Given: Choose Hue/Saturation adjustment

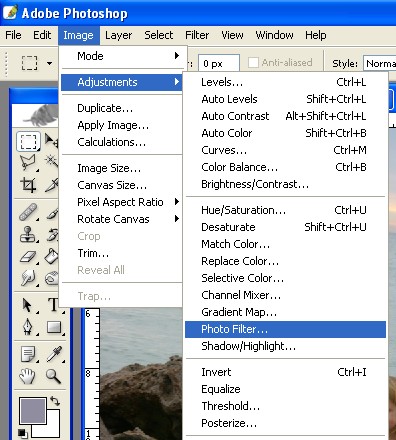Looking at the screenshot, I should [x=285, y=210].
